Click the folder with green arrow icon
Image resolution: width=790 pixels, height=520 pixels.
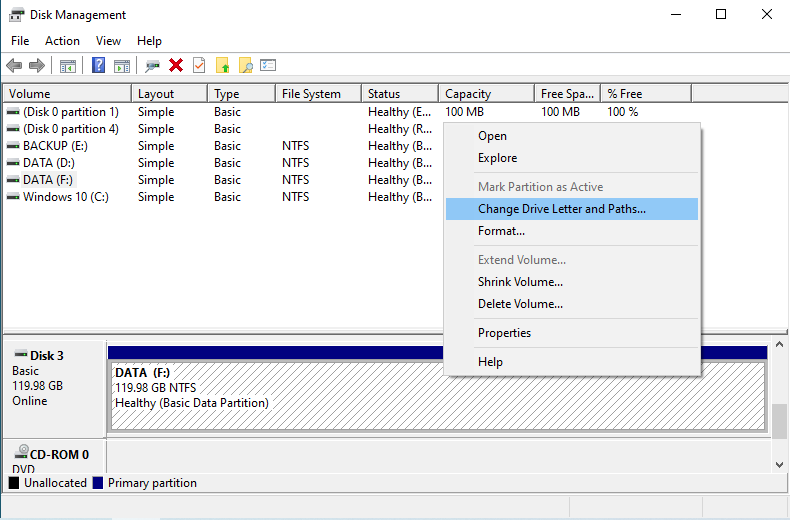point(222,66)
